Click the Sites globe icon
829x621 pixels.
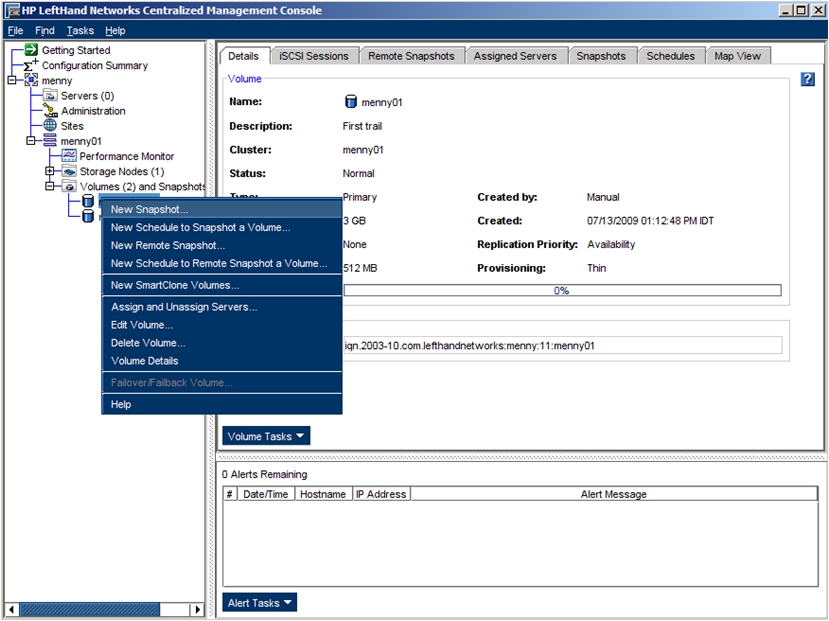click(50, 125)
